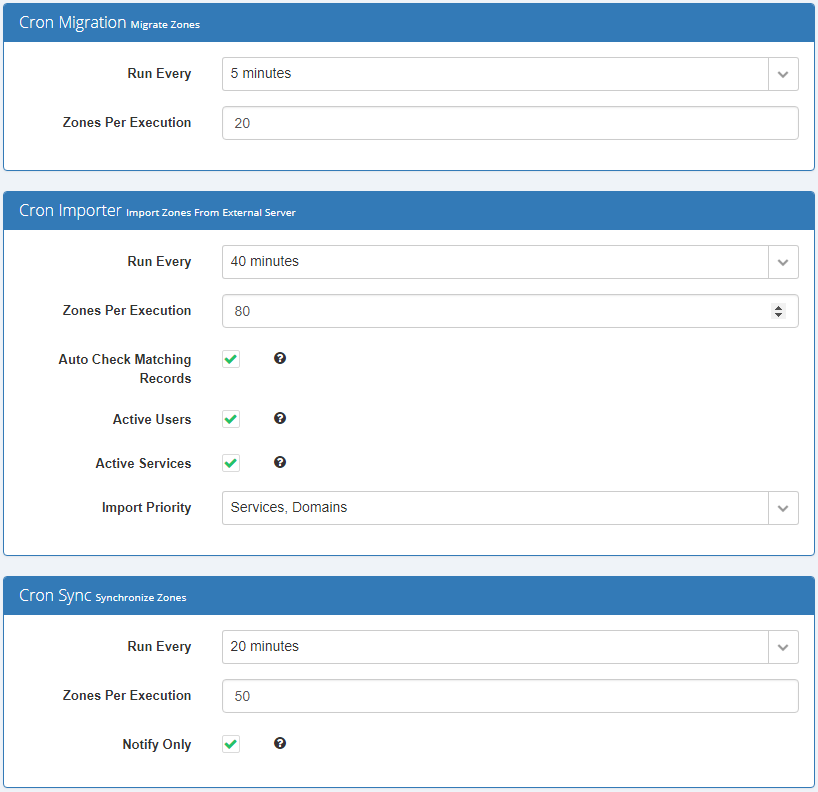
Task: Click help icon beside Notify Only
Action: point(280,743)
